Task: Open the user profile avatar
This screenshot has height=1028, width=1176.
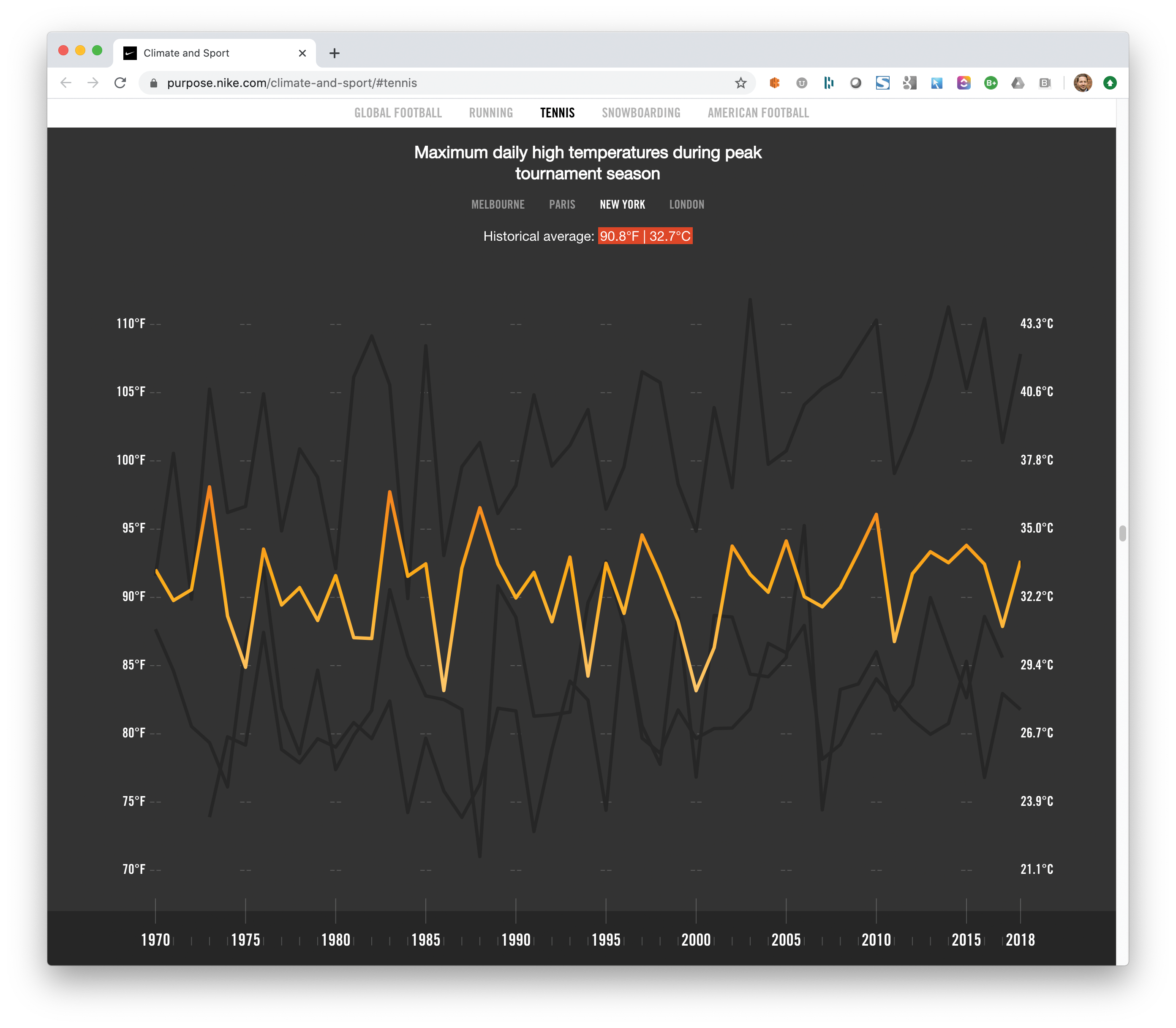Action: (1083, 83)
